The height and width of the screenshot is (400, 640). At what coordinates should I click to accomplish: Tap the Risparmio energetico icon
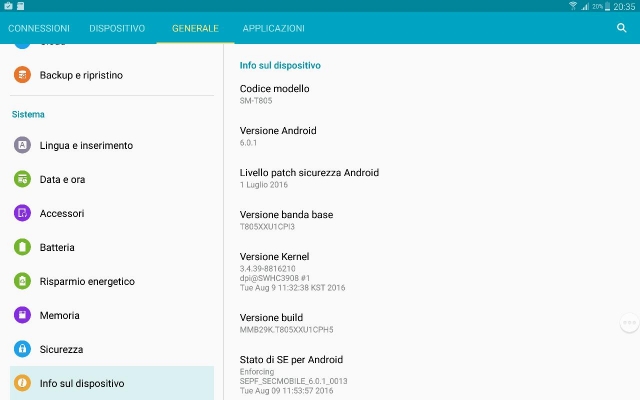pos(22,281)
